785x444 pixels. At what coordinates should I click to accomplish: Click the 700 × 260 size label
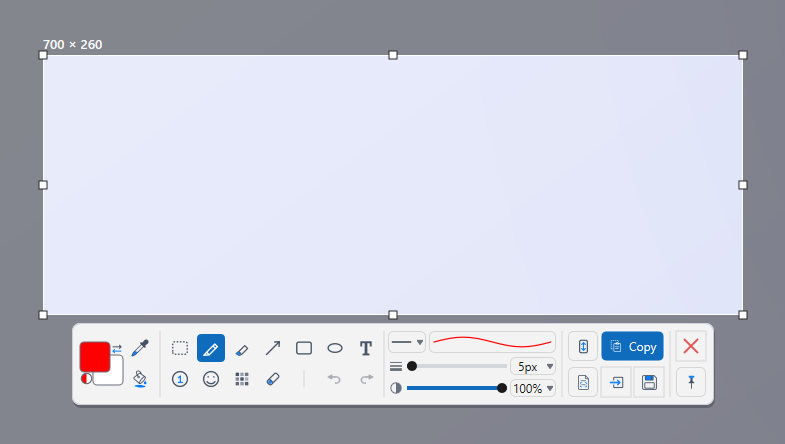[73, 45]
